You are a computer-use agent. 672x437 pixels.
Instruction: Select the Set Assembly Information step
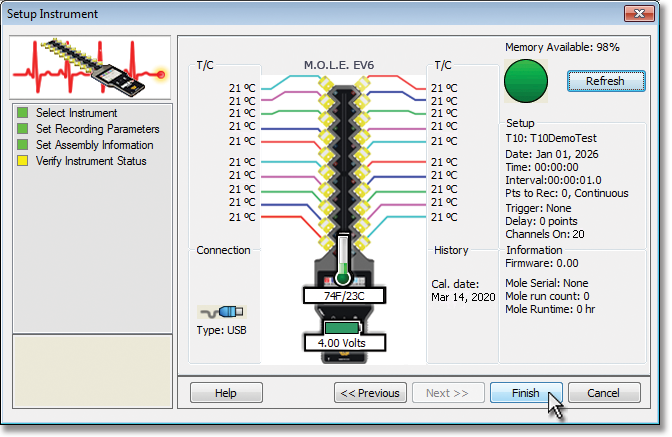pos(95,145)
